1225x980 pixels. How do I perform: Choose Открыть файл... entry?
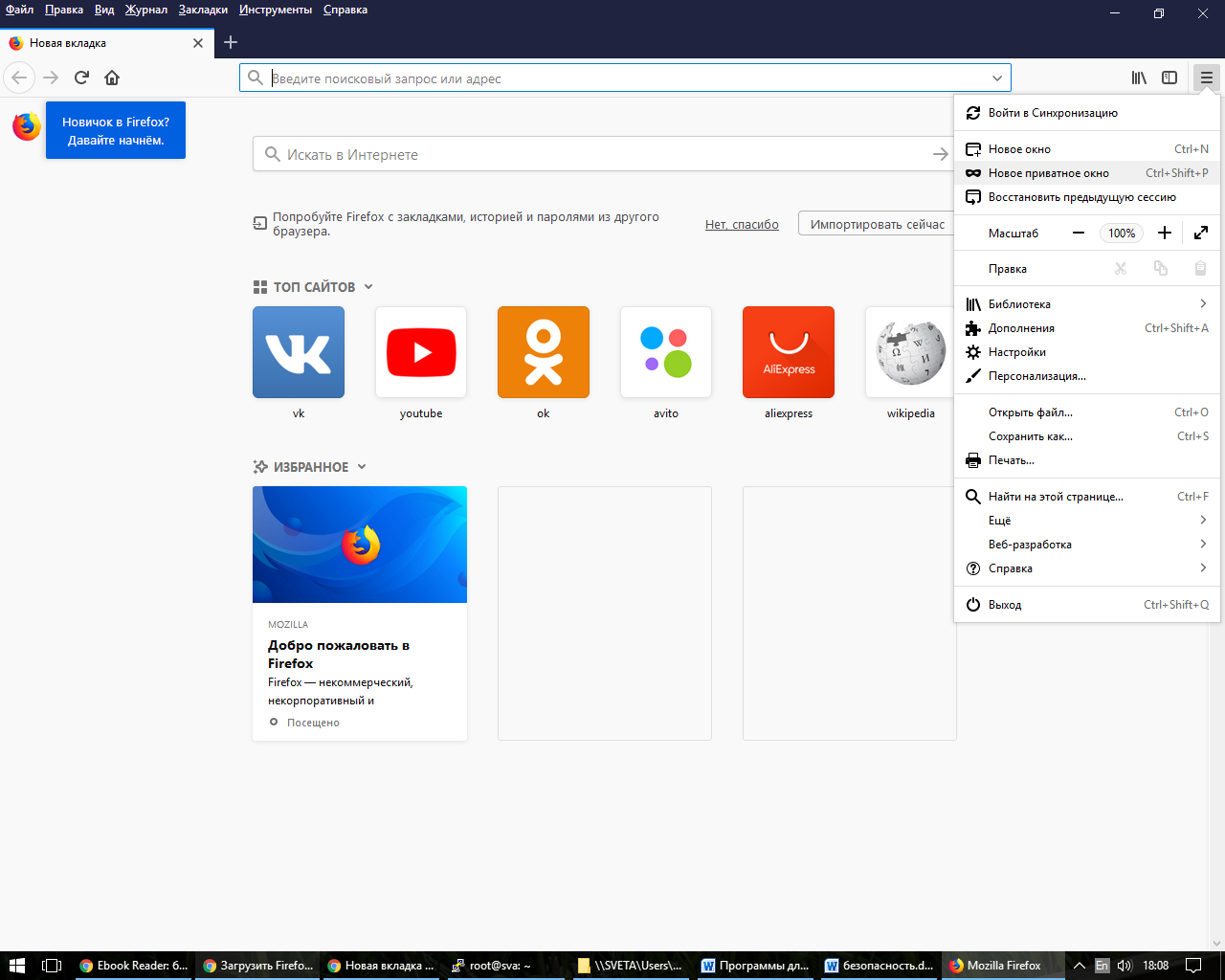[x=1087, y=412]
